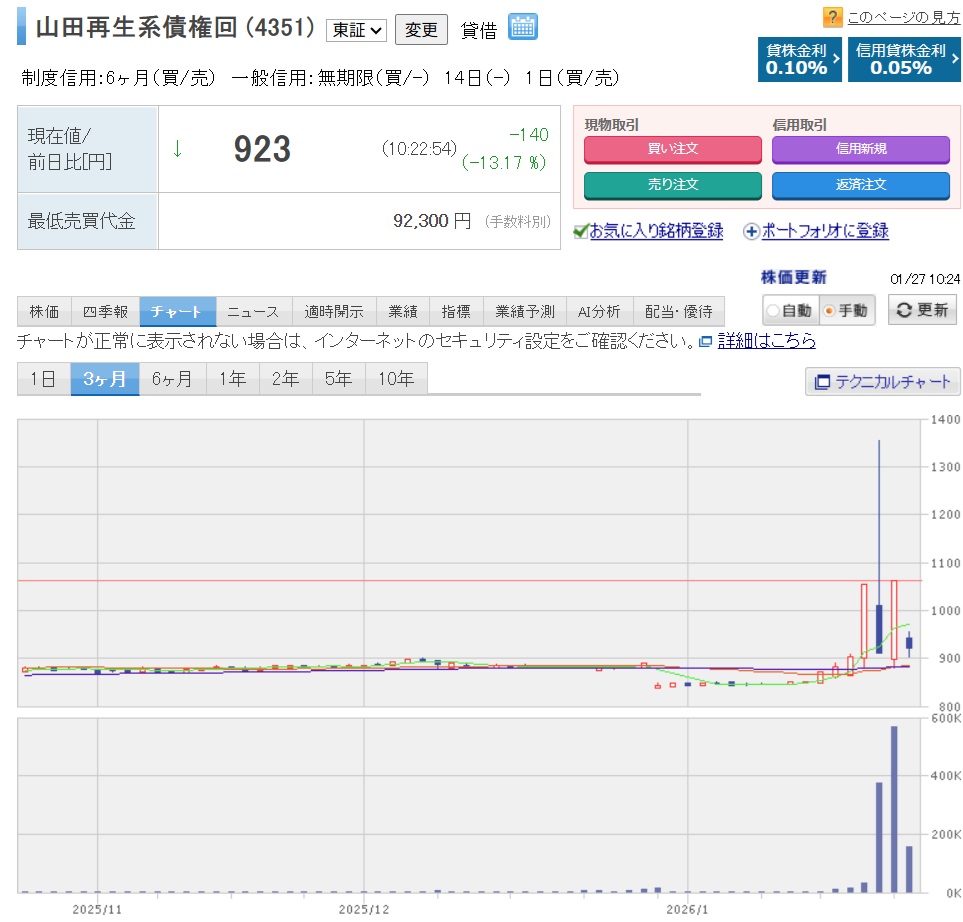The width and height of the screenshot is (963, 922).
Task: Click the question mark help icon
Action: point(832,17)
